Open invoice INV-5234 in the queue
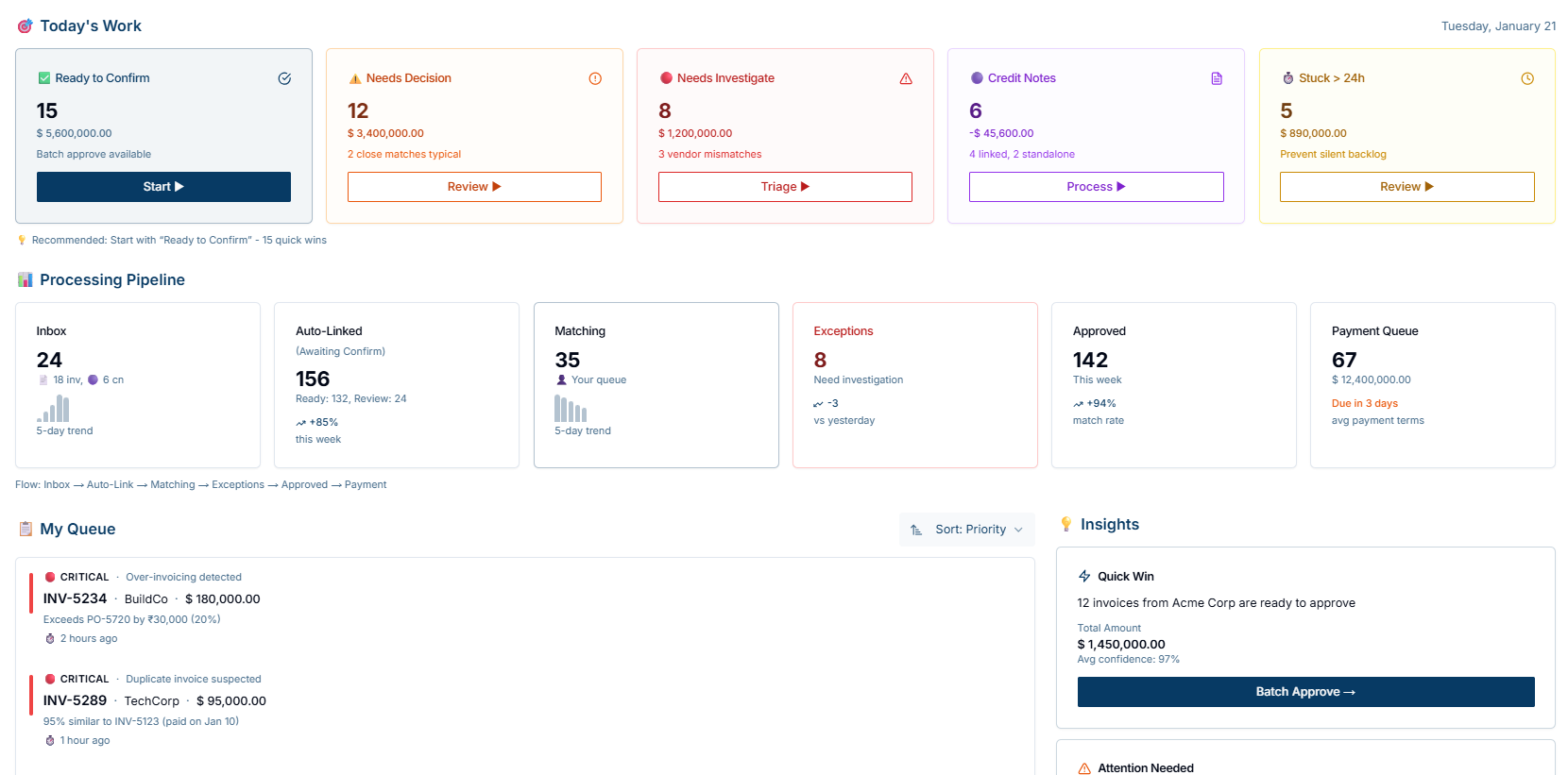1568x775 pixels. [76, 598]
